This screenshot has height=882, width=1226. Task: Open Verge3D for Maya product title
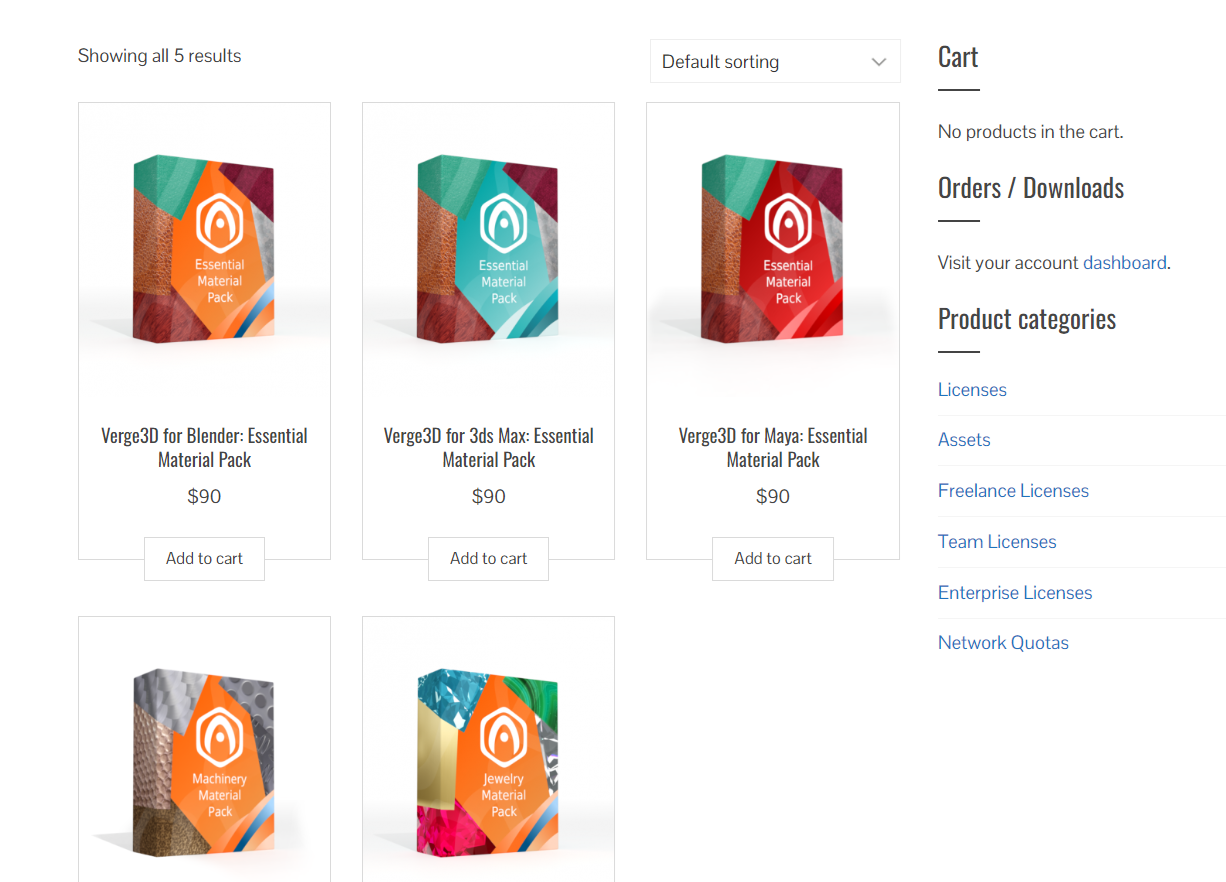tap(773, 448)
